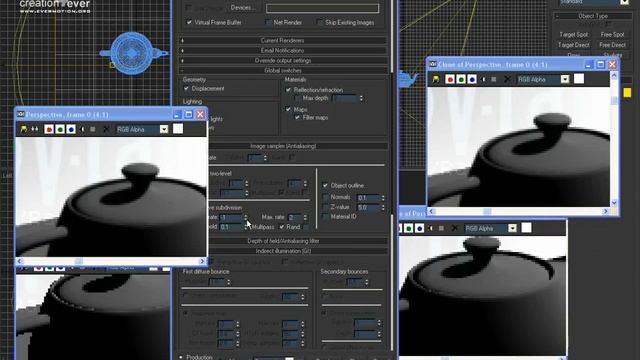Click horizontal scrollbar of Perspective frame window
This screenshot has height=360, width=640.
pos(111,261)
